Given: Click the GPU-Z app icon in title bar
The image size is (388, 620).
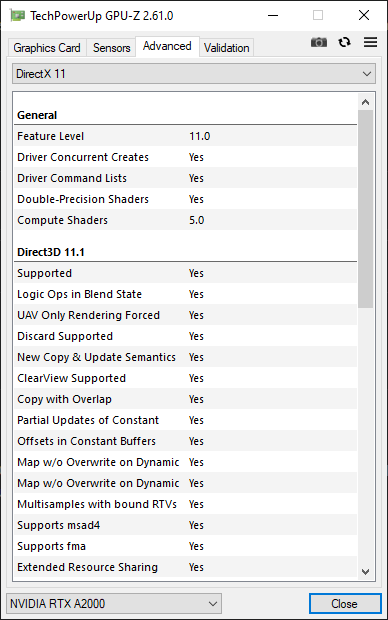Looking at the screenshot, I should (x=17, y=15).
